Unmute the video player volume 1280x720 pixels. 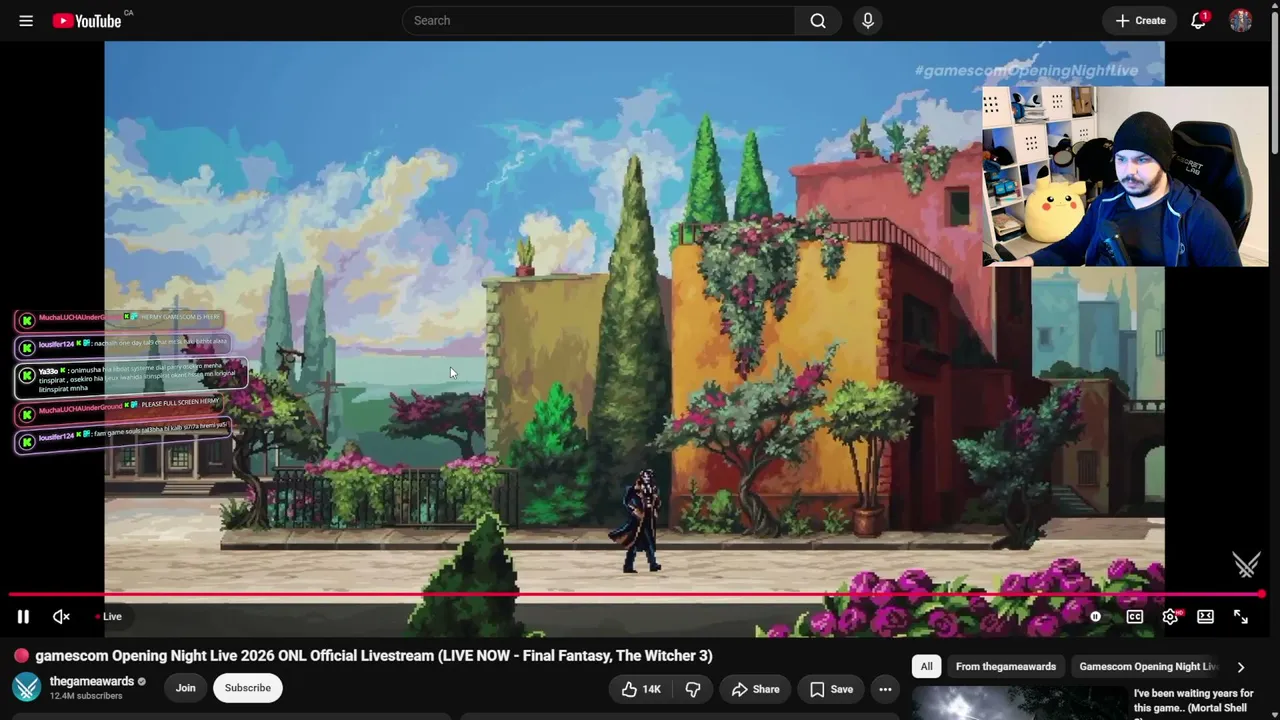61,617
